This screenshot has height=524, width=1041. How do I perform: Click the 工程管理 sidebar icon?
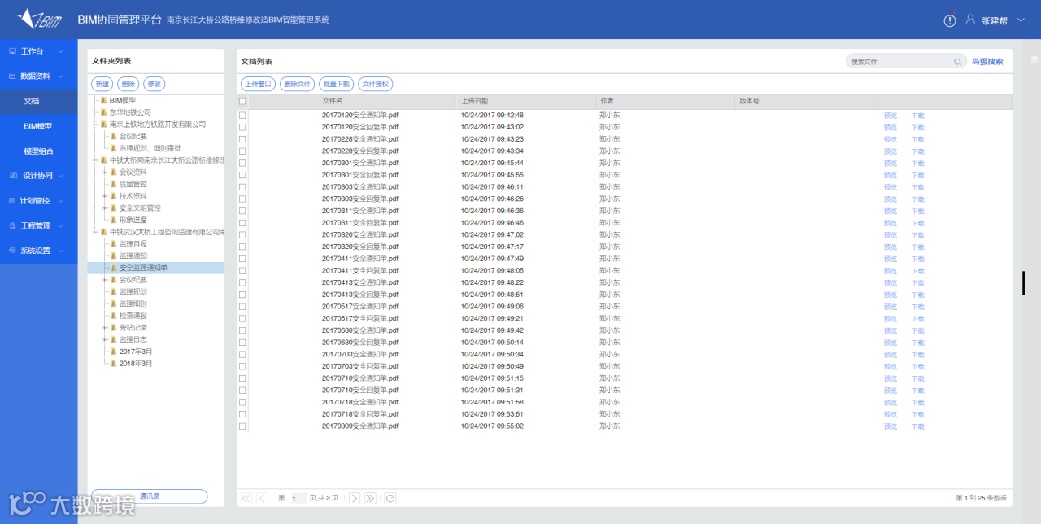pyautogui.click(x=12, y=226)
